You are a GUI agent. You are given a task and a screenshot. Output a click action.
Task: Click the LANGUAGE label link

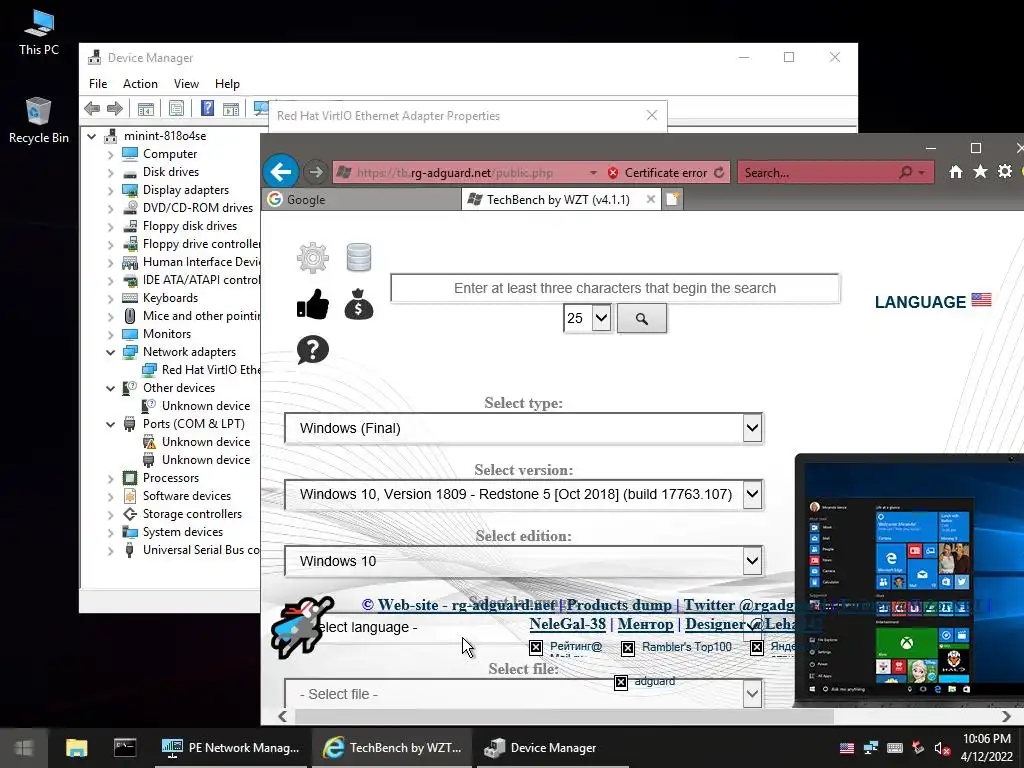click(x=920, y=302)
